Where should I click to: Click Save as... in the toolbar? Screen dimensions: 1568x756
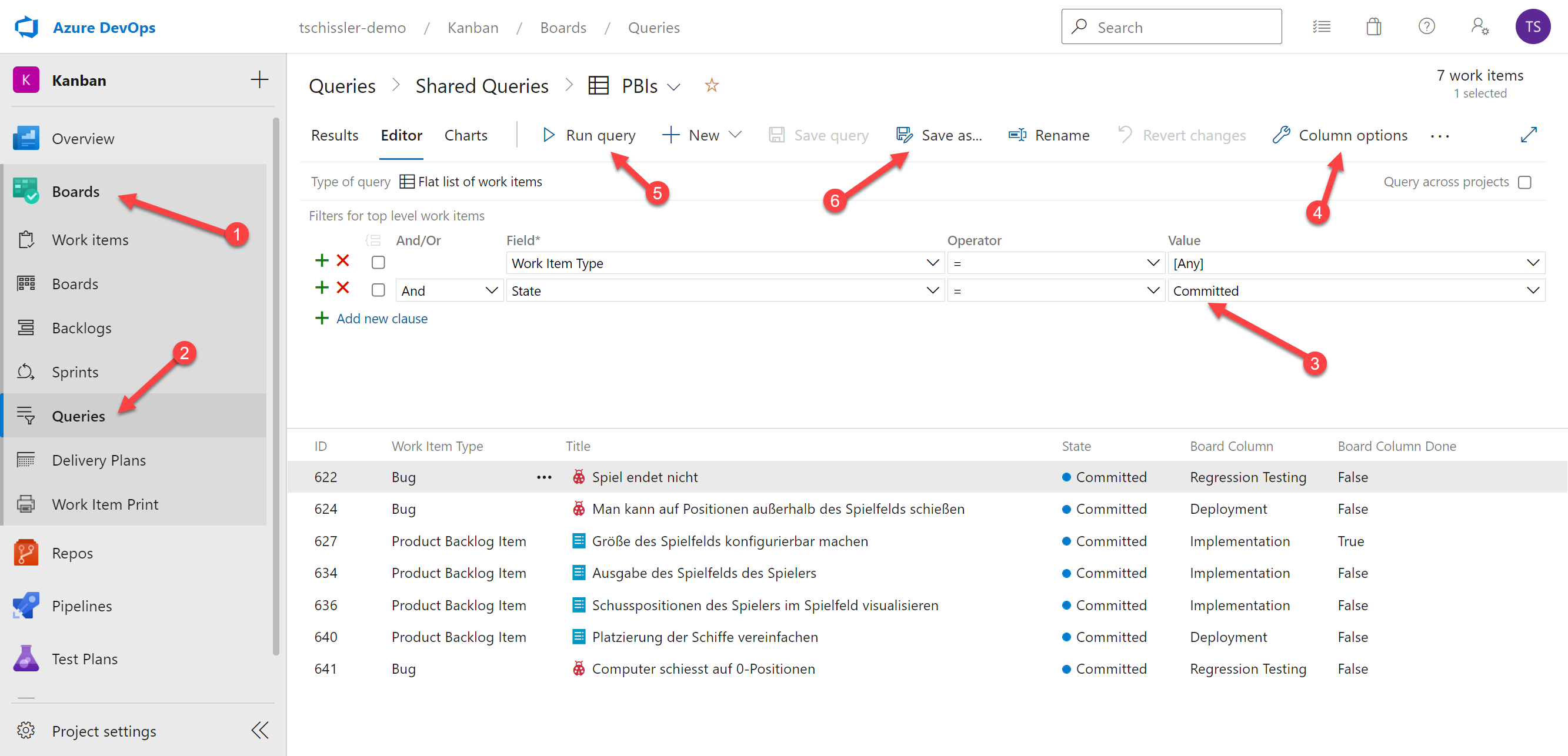[939, 135]
